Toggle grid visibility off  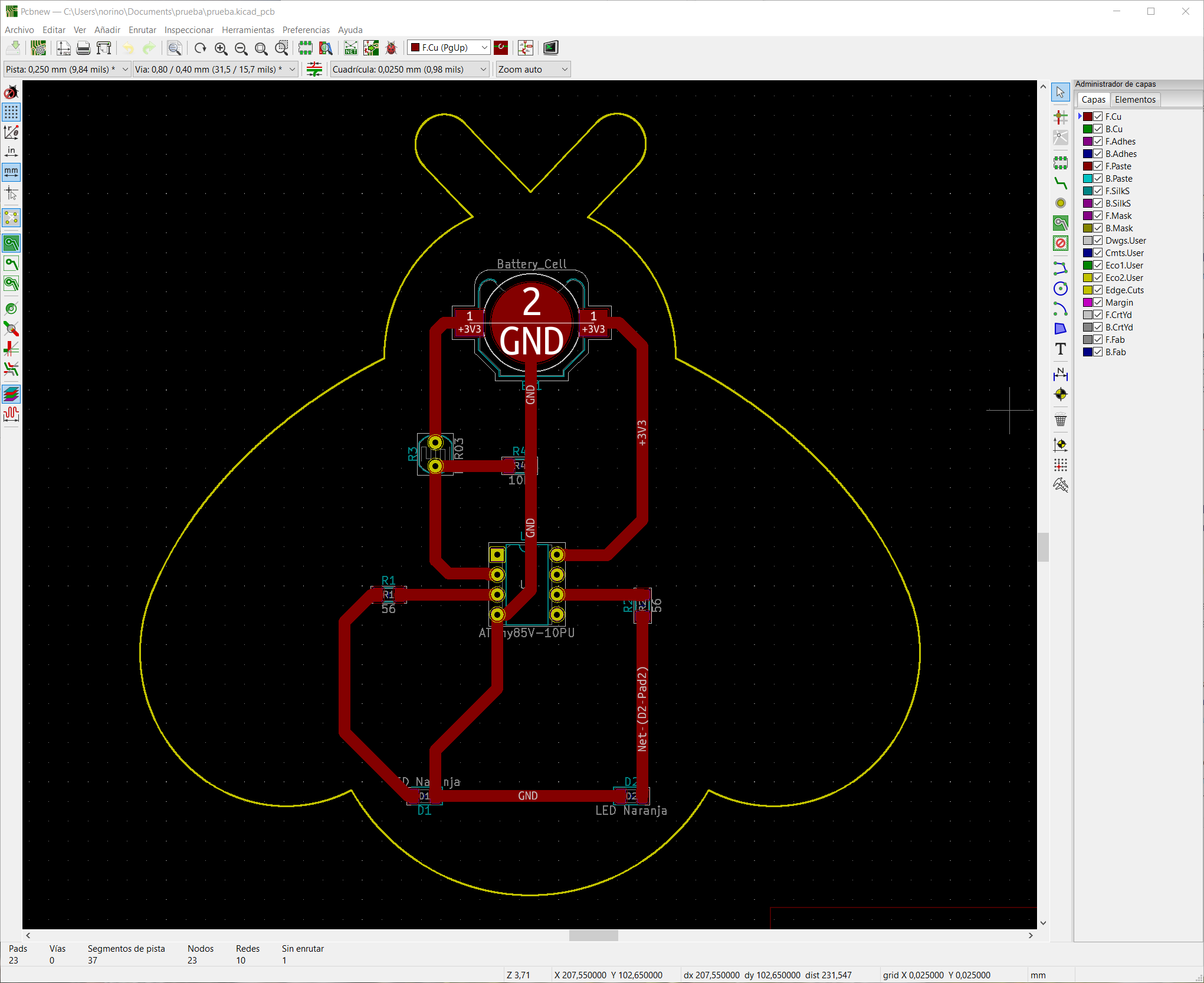coord(11,112)
